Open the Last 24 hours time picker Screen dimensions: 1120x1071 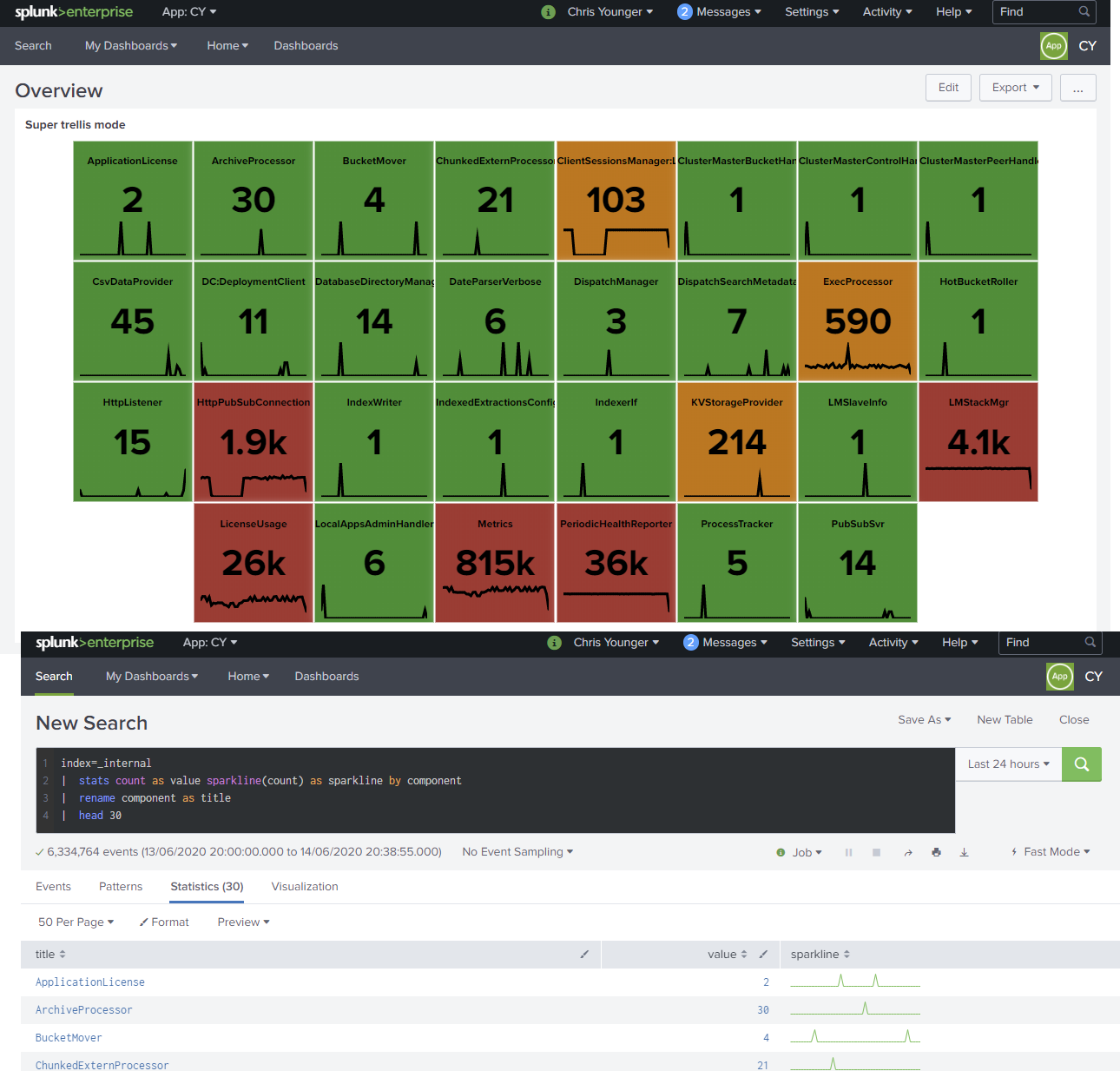pyautogui.click(x=1008, y=764)
